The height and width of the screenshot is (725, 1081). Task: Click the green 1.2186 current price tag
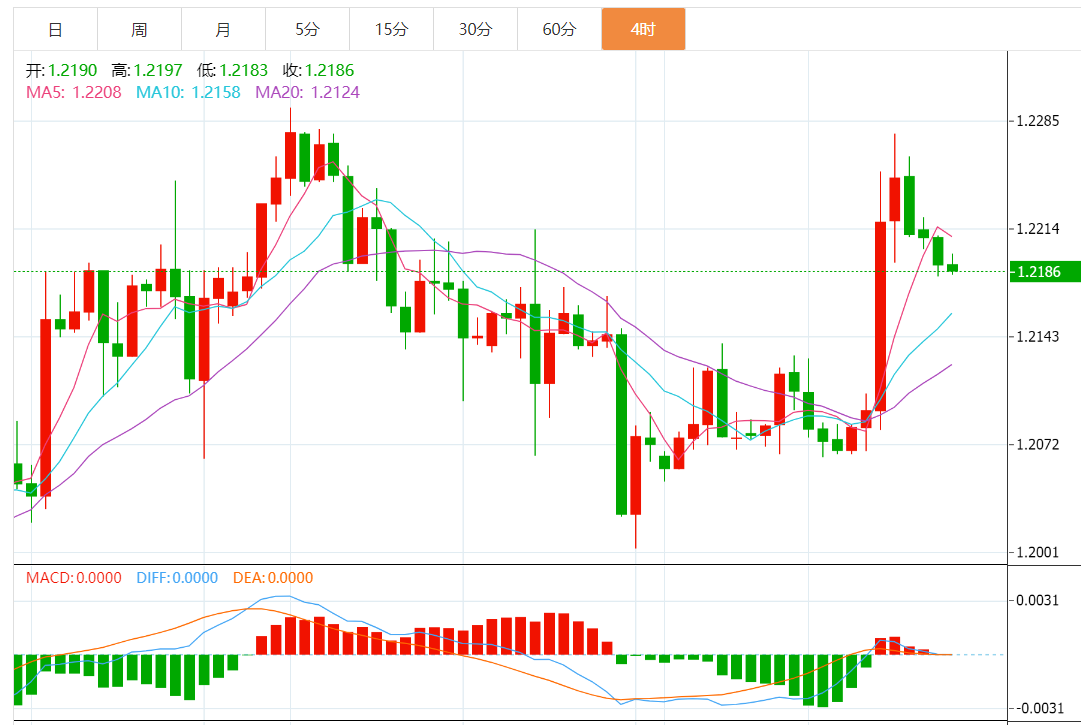tap(1043, 272)
